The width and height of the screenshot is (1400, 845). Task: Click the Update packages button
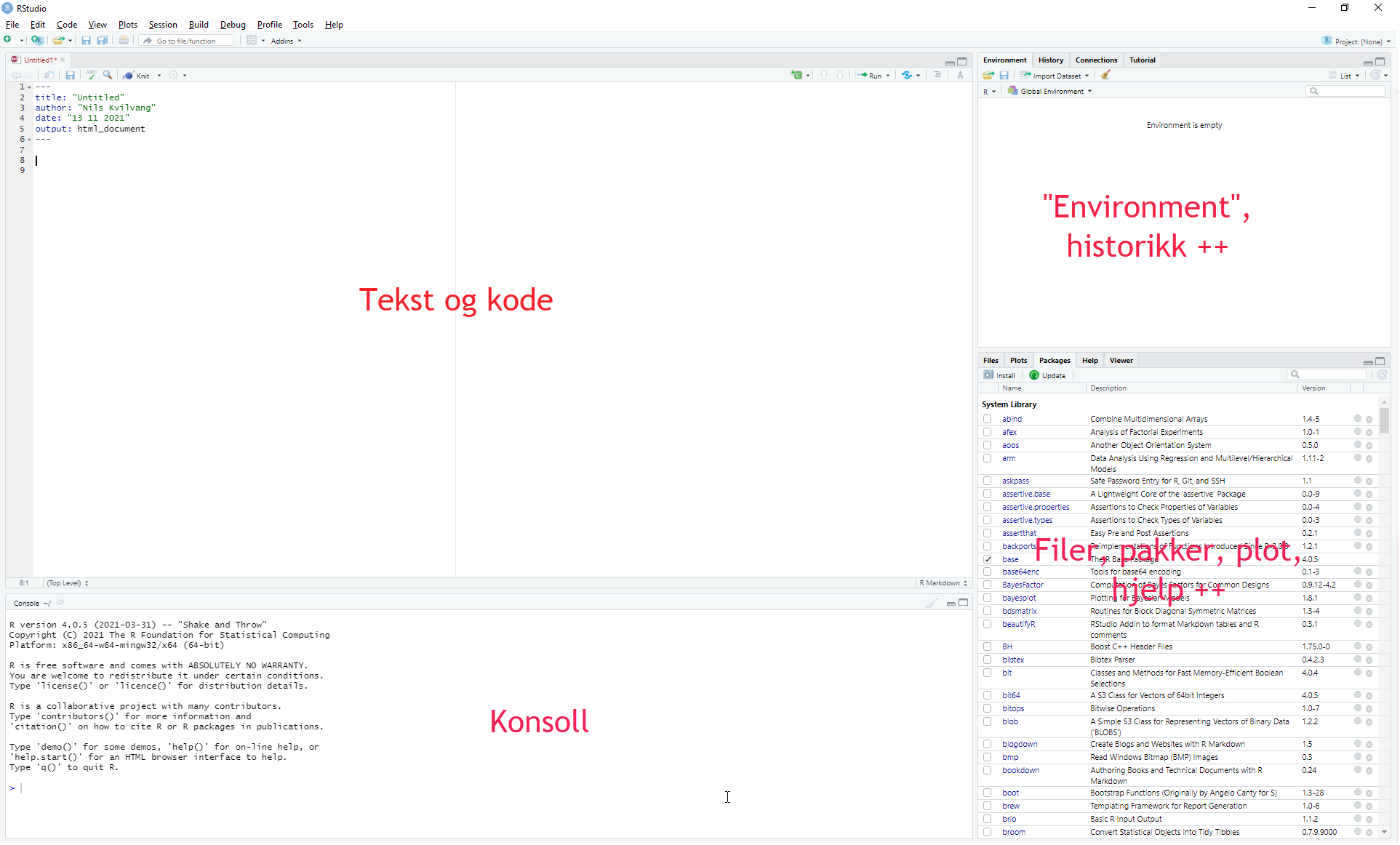1047,375
